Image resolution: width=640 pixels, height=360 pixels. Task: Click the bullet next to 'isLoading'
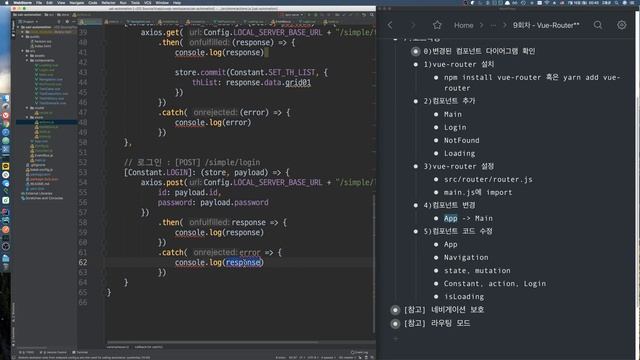point(436,297)
